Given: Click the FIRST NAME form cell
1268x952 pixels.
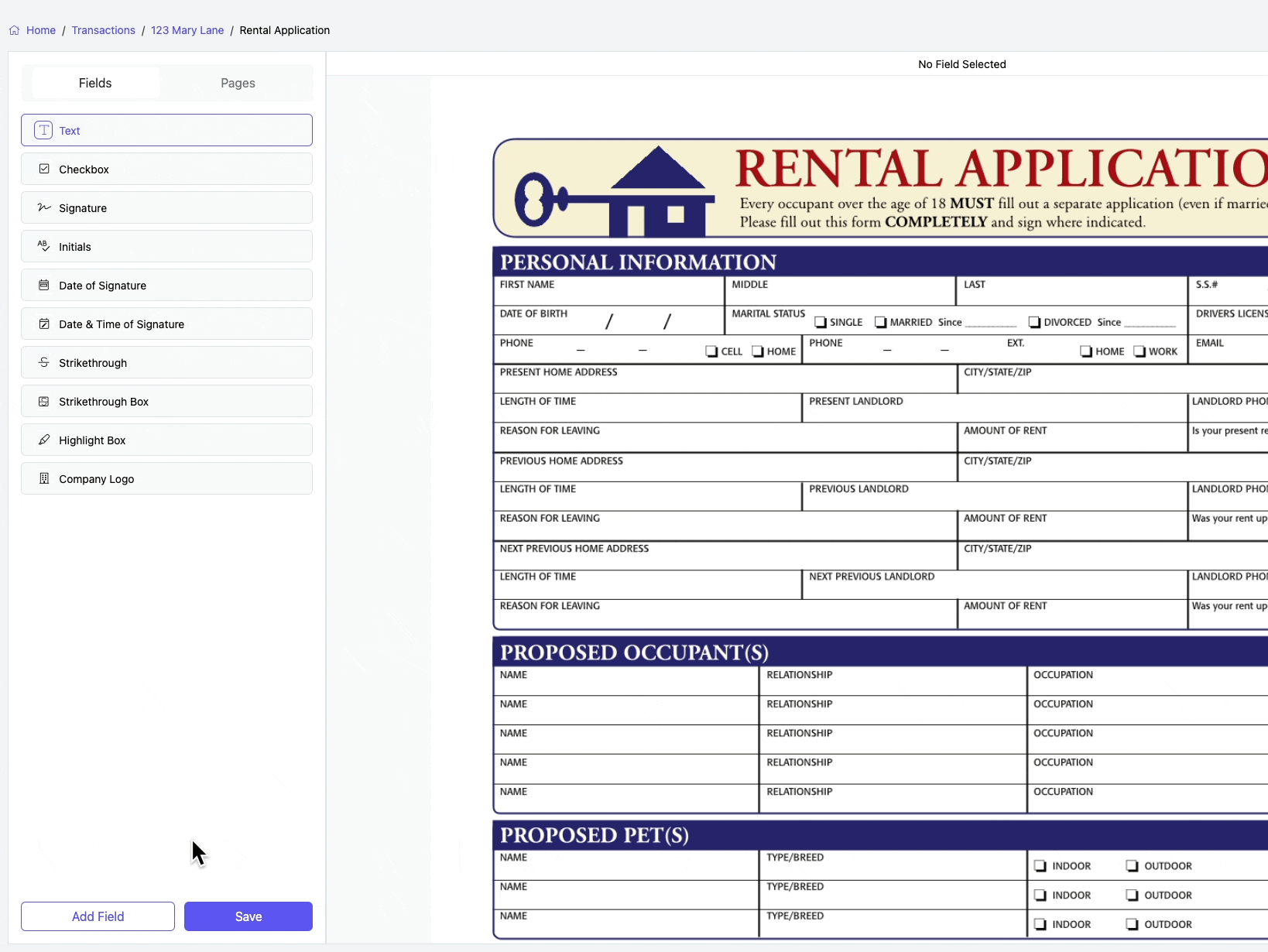Looking at the screenshot, I should [x=608, y=291].
